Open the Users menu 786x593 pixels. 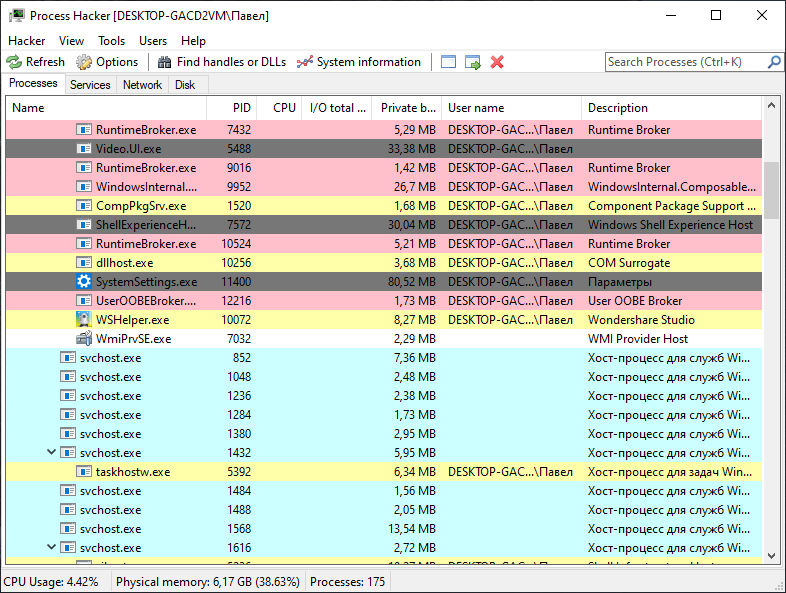click(153, 41)
